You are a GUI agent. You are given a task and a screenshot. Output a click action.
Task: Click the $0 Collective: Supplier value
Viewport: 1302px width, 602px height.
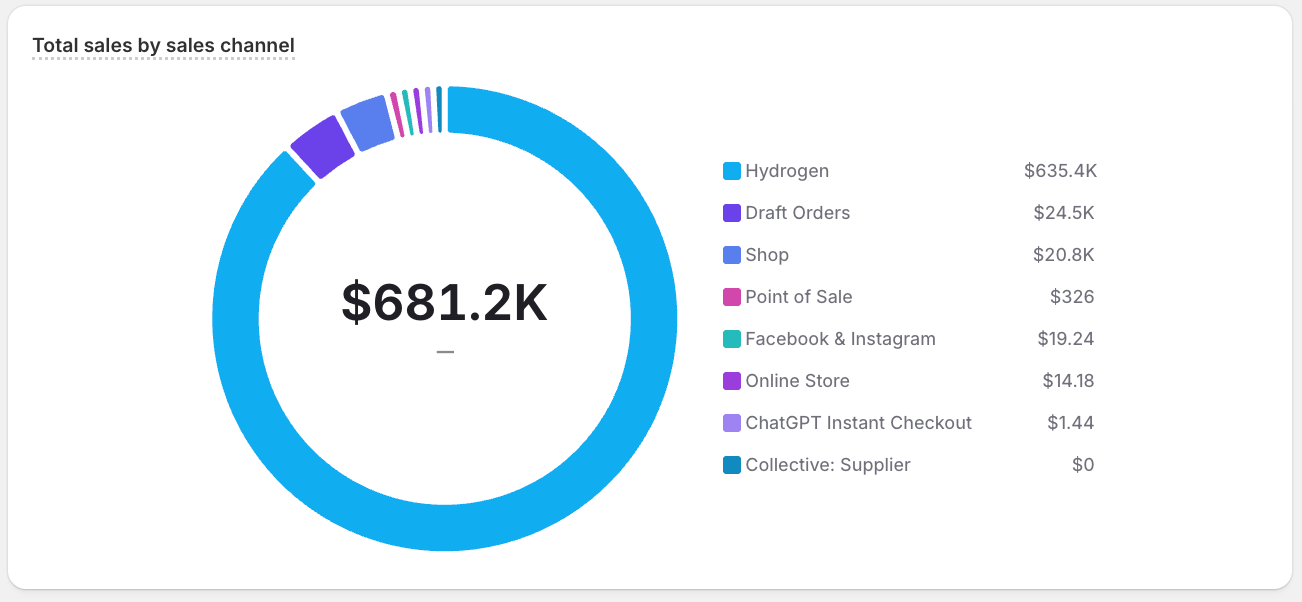[x=1083, y=465]
